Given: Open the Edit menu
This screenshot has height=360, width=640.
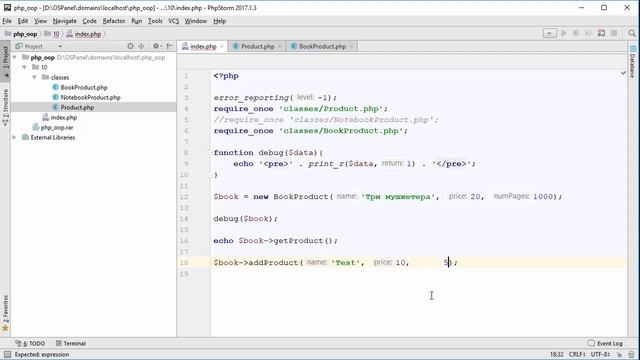Looking at the screenshot, I should tap(23, 21).
